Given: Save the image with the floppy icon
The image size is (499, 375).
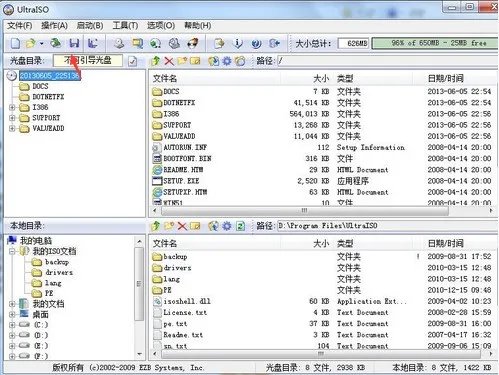Looking at the screenshot, I should [74, 43].
